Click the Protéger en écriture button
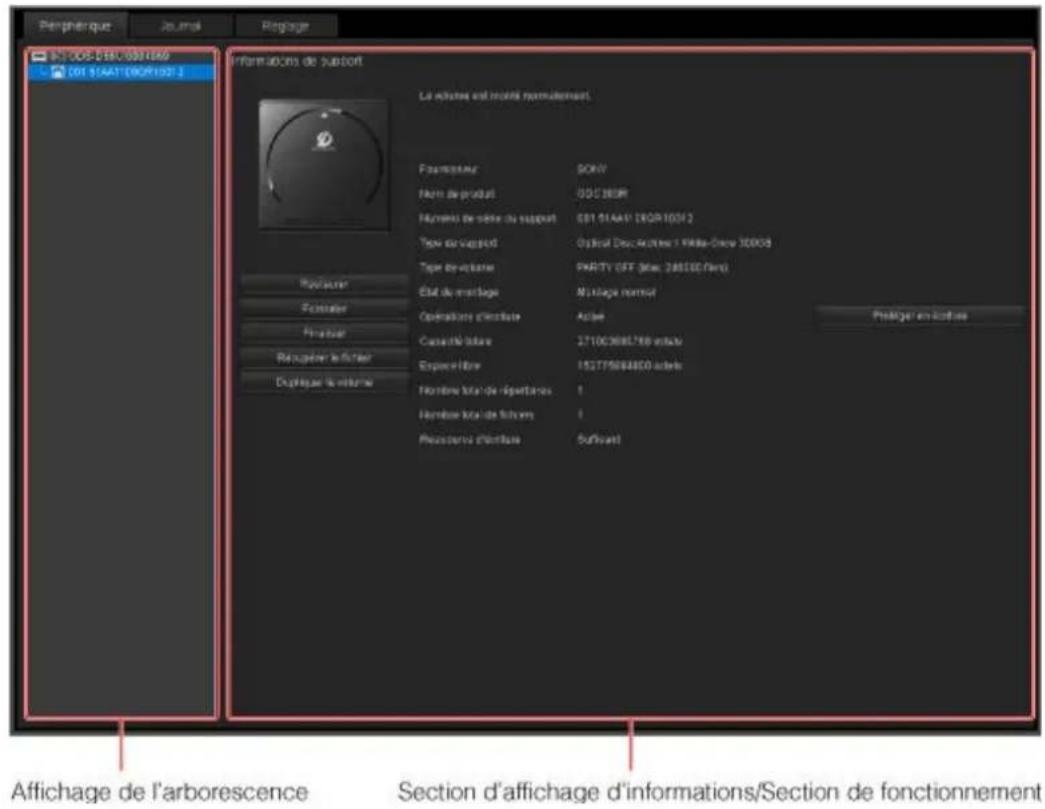 (920, 316)
